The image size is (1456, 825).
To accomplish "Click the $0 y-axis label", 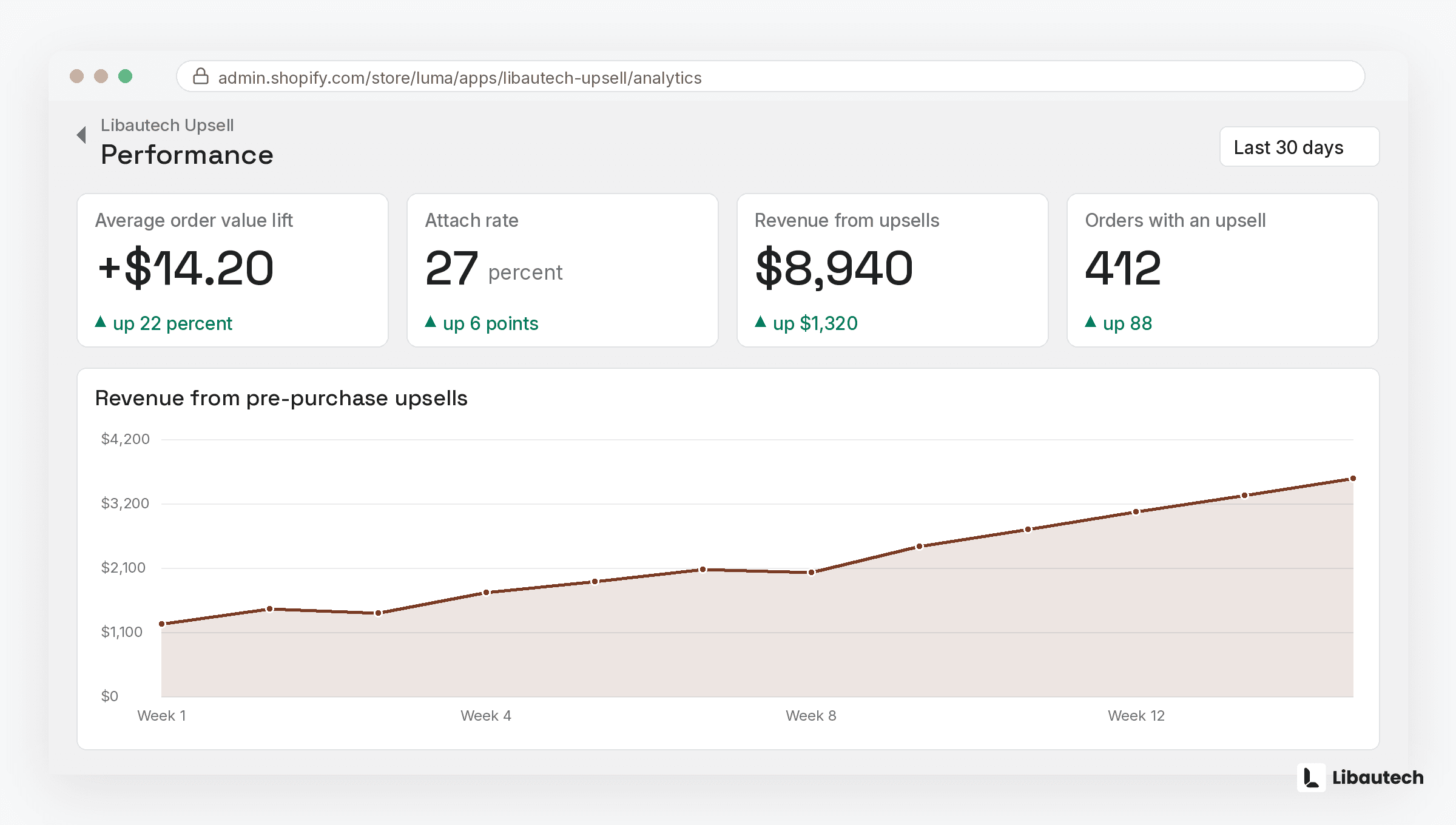I will point(110,696).
